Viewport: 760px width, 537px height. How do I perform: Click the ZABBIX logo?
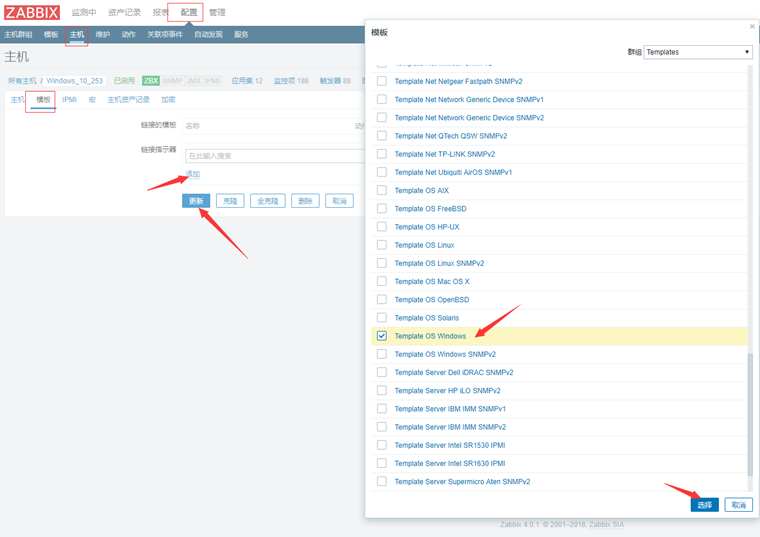[32, 12]
